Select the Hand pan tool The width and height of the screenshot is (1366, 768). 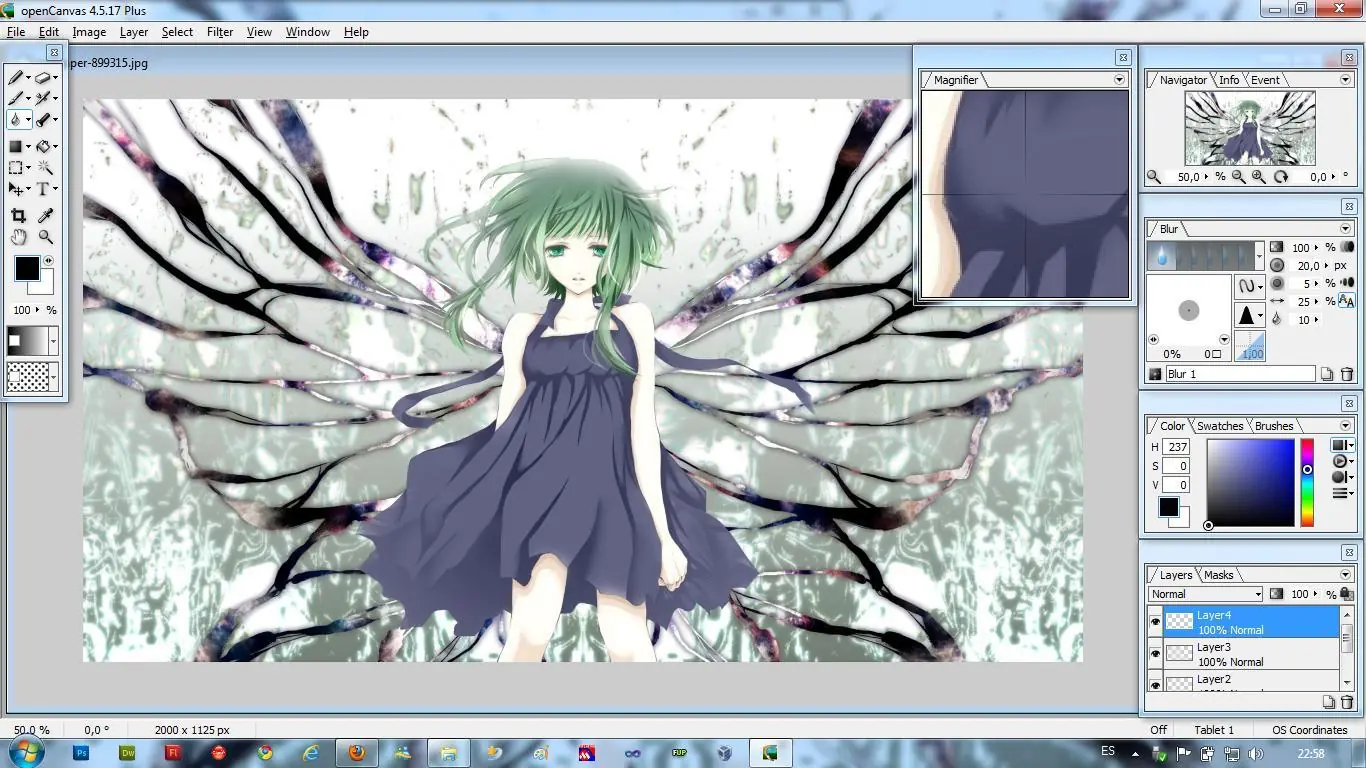pos(18,237)
